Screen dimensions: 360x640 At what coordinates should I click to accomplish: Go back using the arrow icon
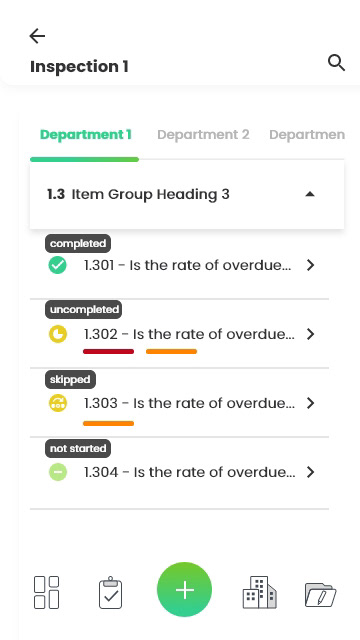(37, 36)
